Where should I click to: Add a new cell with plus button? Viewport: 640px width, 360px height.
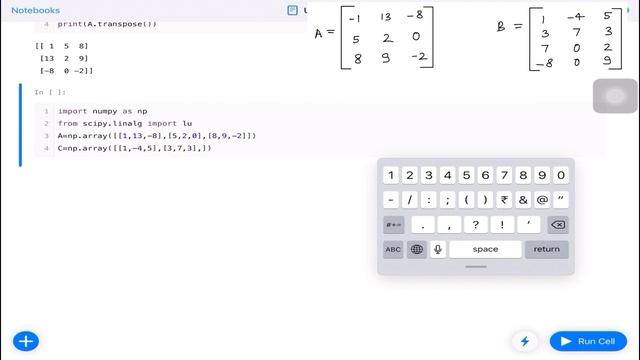coord(26,341)
